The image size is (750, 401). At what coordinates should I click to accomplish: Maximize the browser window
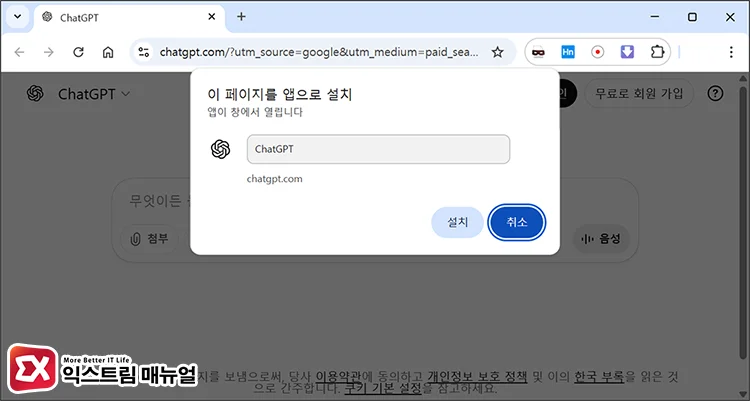pos(692,17)
